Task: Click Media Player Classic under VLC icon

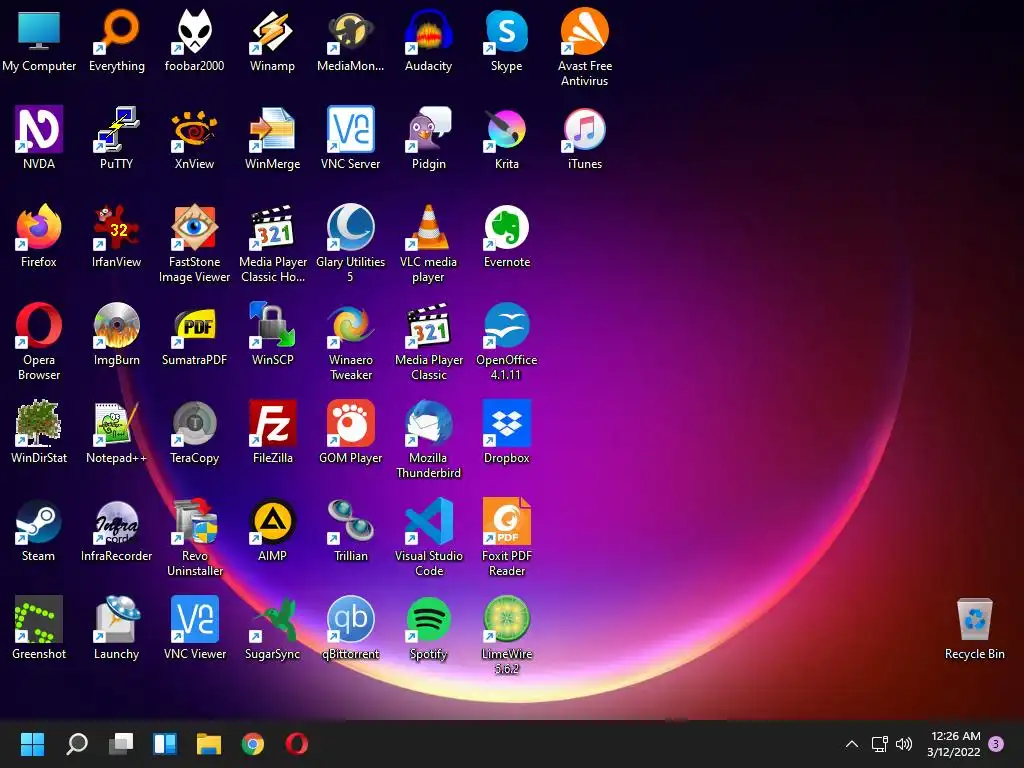Action: 428,325
